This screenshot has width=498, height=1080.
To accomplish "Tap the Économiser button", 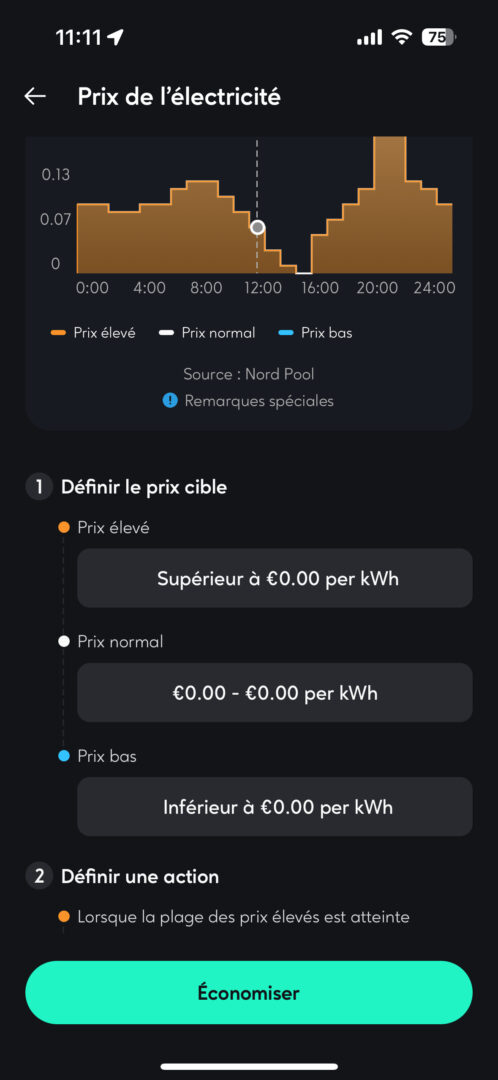I will (249, 993).
